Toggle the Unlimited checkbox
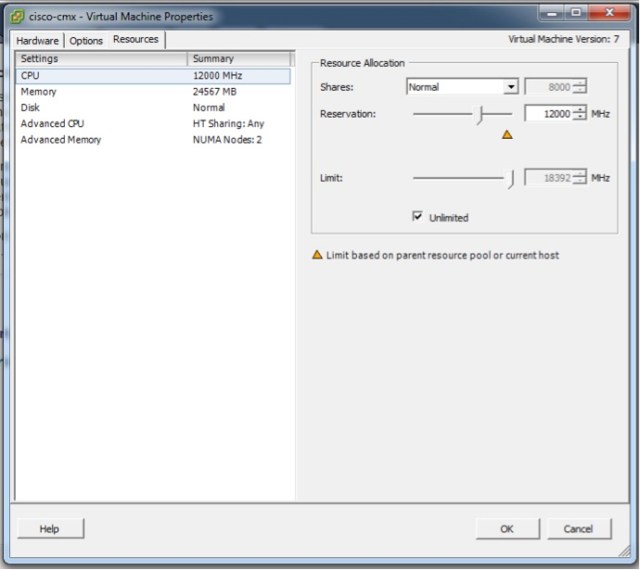Viewport: 640px width, 570px height. point(418,217)
